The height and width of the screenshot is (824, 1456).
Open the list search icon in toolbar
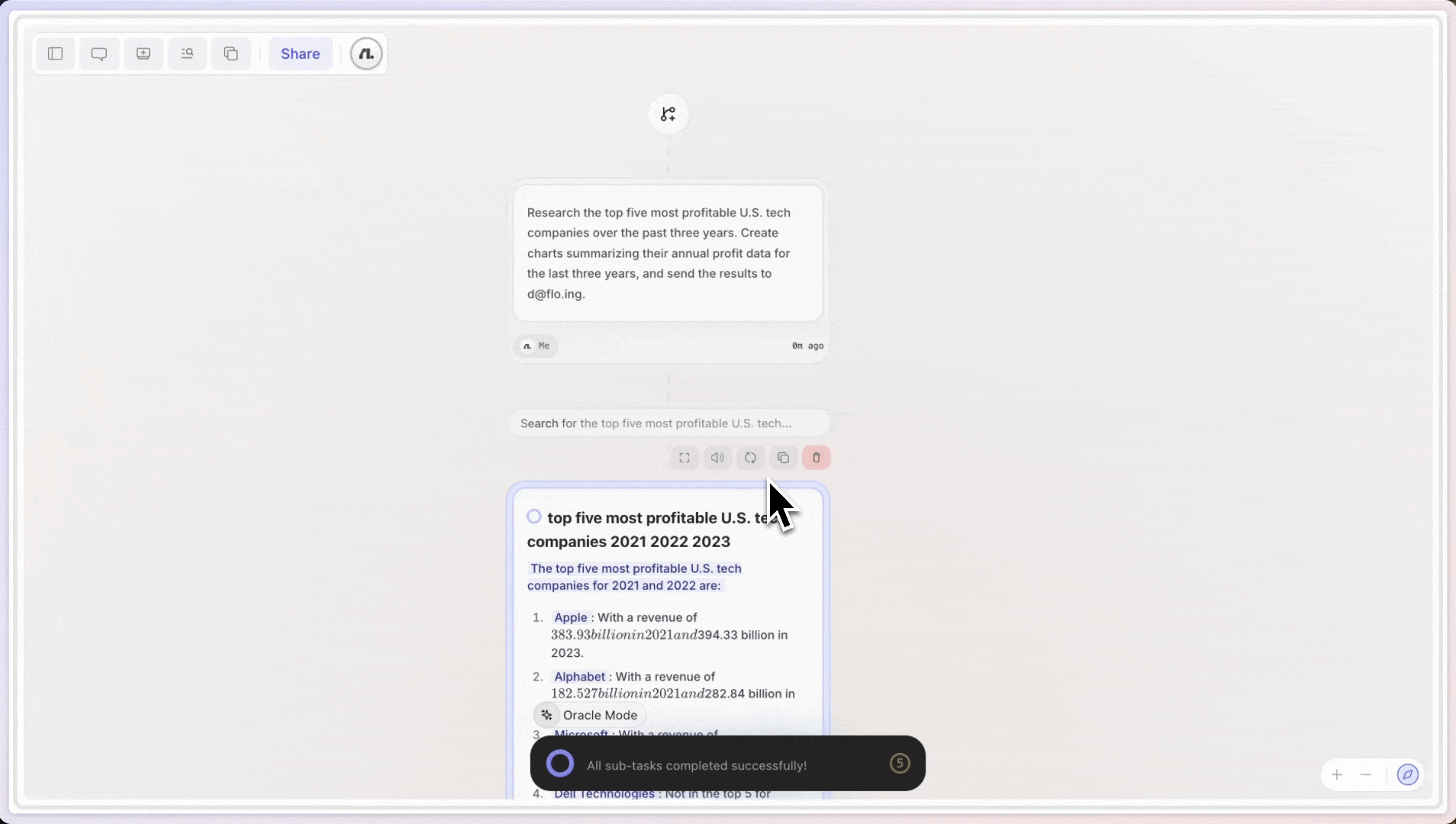pyautogui.click(x=187, y=53)
